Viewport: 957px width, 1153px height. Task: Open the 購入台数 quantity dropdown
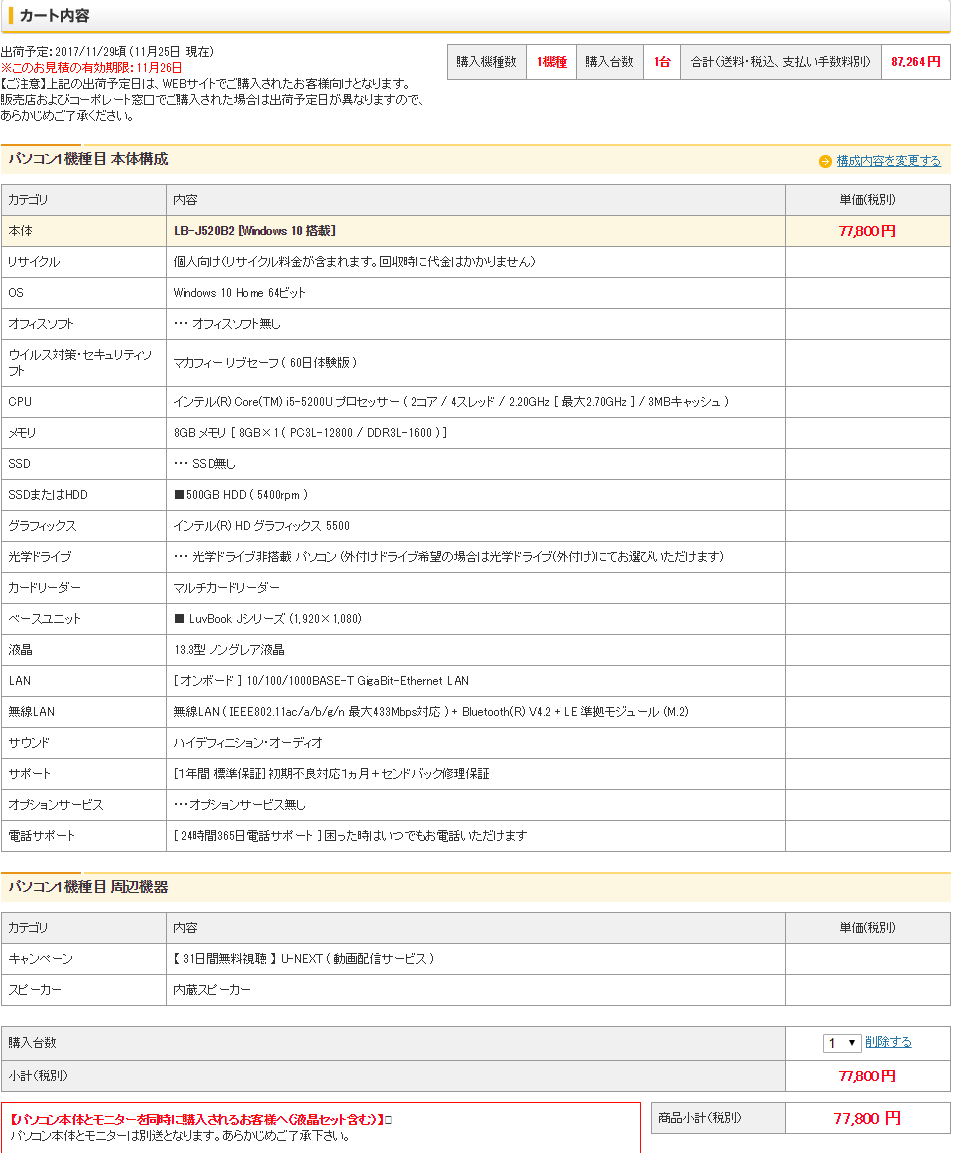pyautogui.click(x=842, y=1043)
